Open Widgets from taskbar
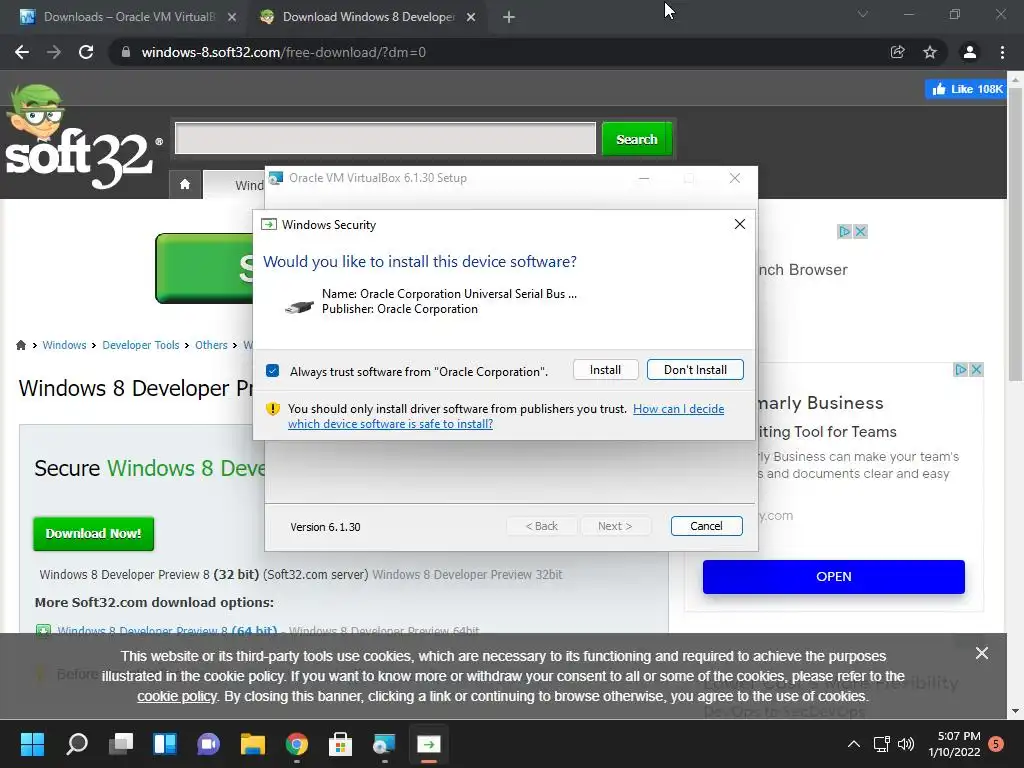 pyautogui.click(x=165, y=744)
